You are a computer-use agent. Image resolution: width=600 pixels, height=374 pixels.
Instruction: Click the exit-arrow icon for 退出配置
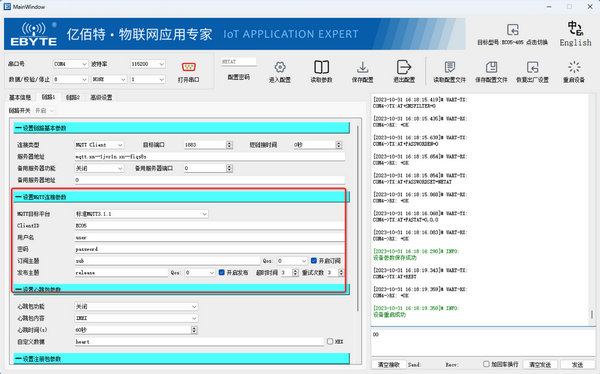pos(404,67)
